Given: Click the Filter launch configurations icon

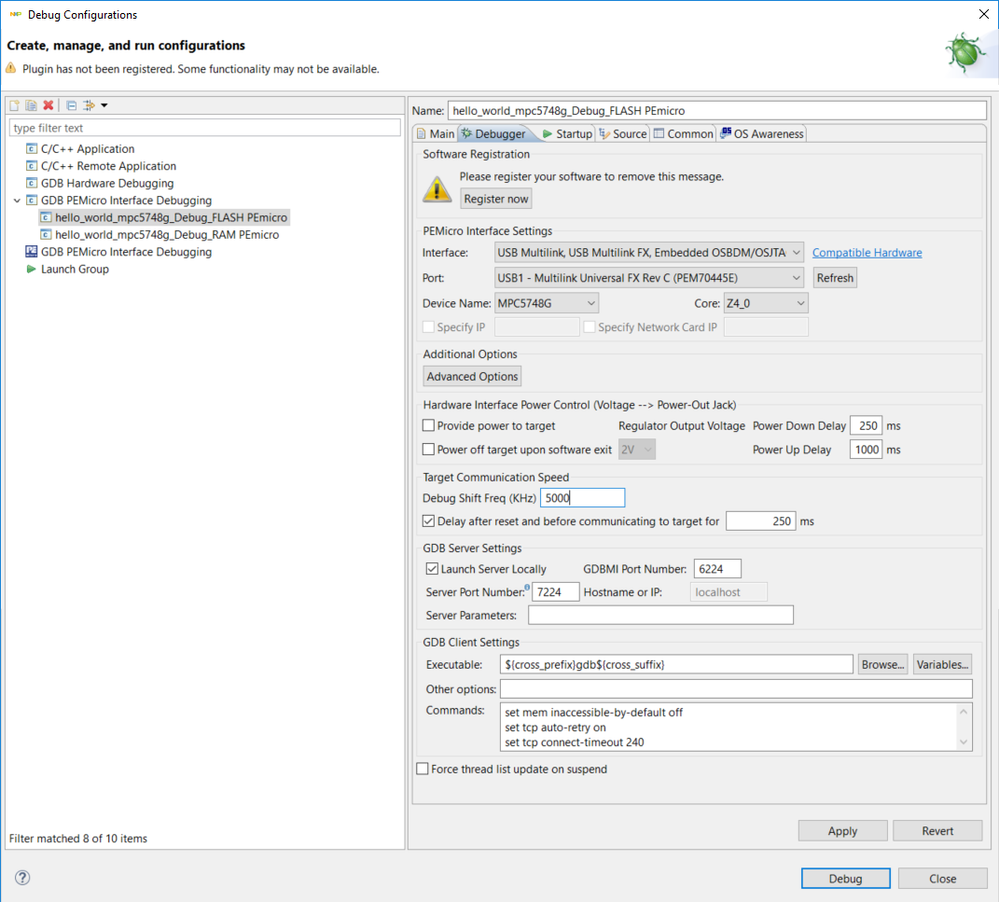Looking at the screenshot, I should [89, 105].
